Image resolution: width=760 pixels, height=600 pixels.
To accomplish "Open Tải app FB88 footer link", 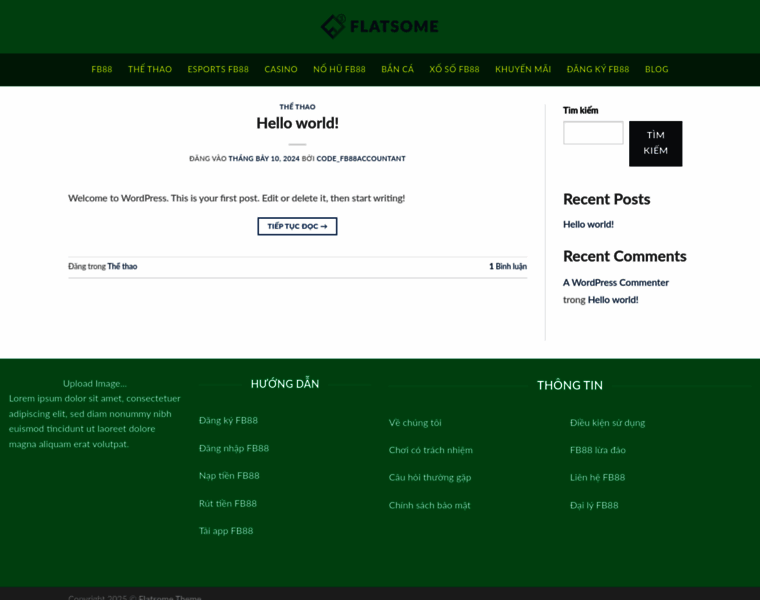I will [x=226, y=531].
